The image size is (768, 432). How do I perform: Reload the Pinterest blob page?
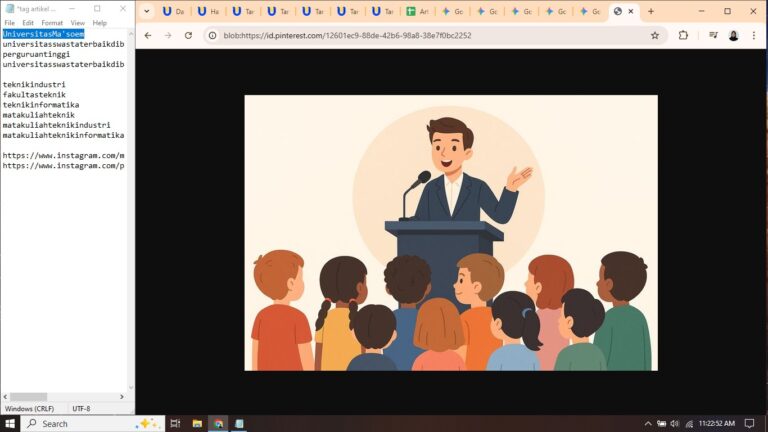coord(188,35)
